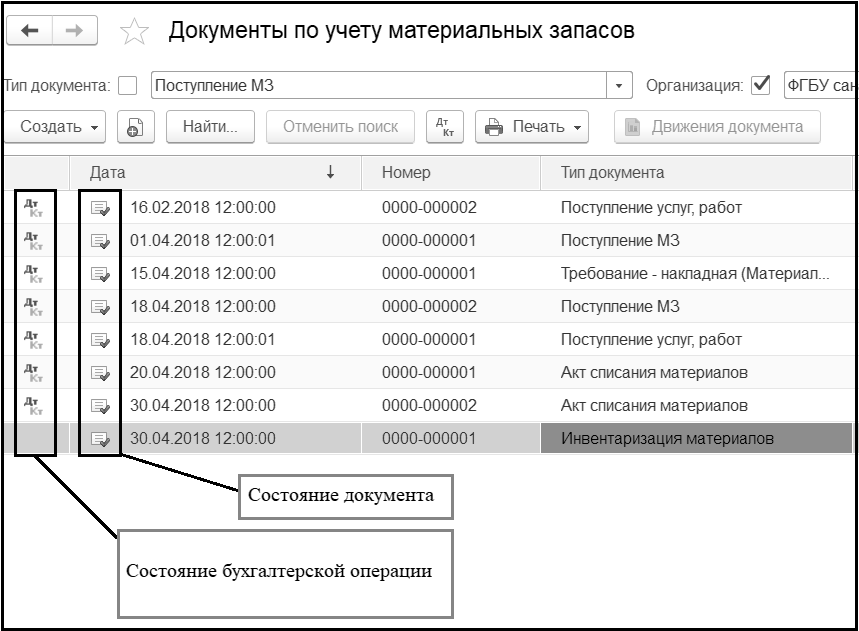Viewport: 859px width, 631px height.
Task: Click document state icon for 15.04.2018 row
Action: click(100, 274)
